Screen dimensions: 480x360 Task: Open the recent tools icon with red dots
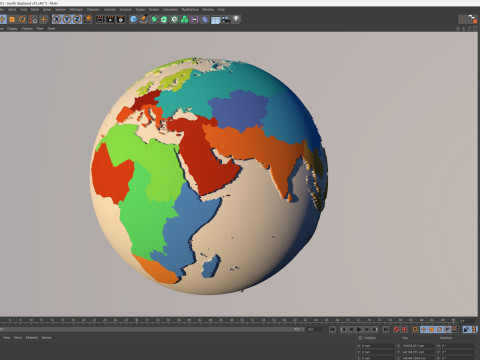tap(33, 19)
